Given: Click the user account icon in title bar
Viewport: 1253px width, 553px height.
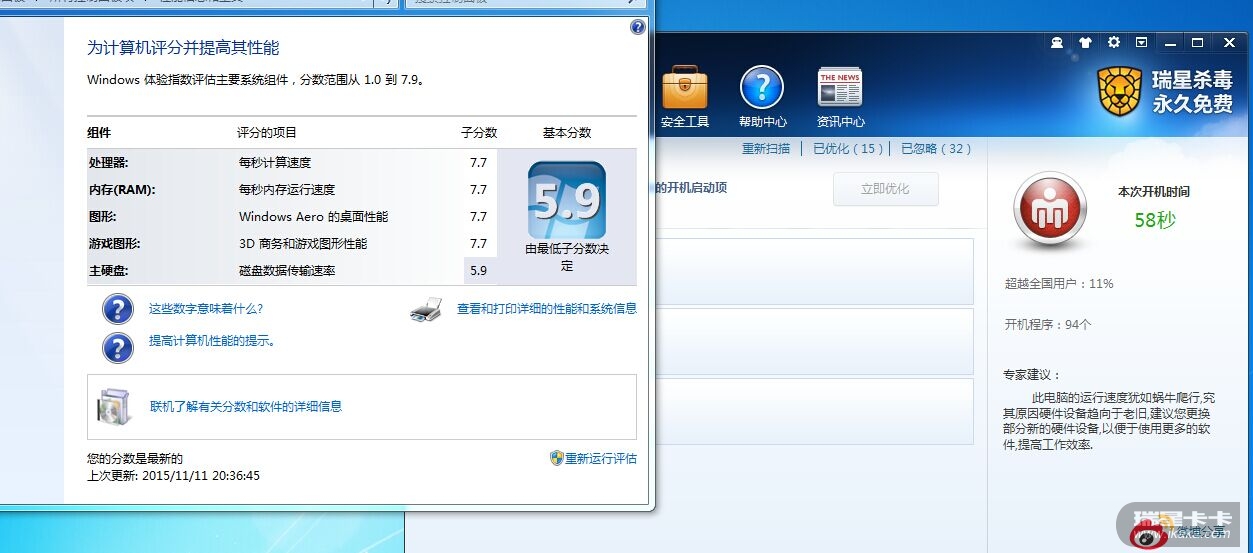Looking at the screenshot, I should (1057, 43).
